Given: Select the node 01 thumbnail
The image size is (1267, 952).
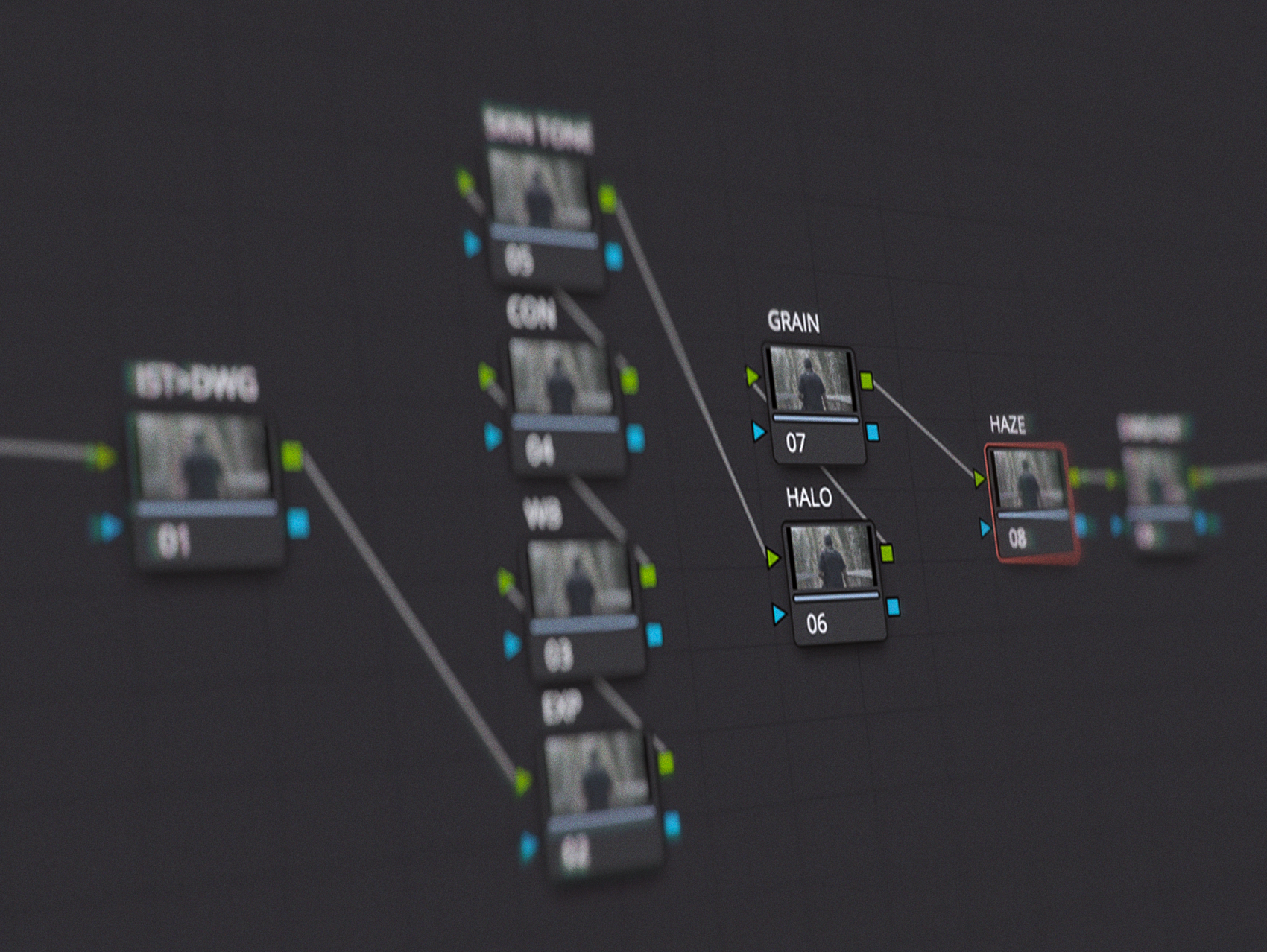Looking at the screenshot, I should click(204, 457).
